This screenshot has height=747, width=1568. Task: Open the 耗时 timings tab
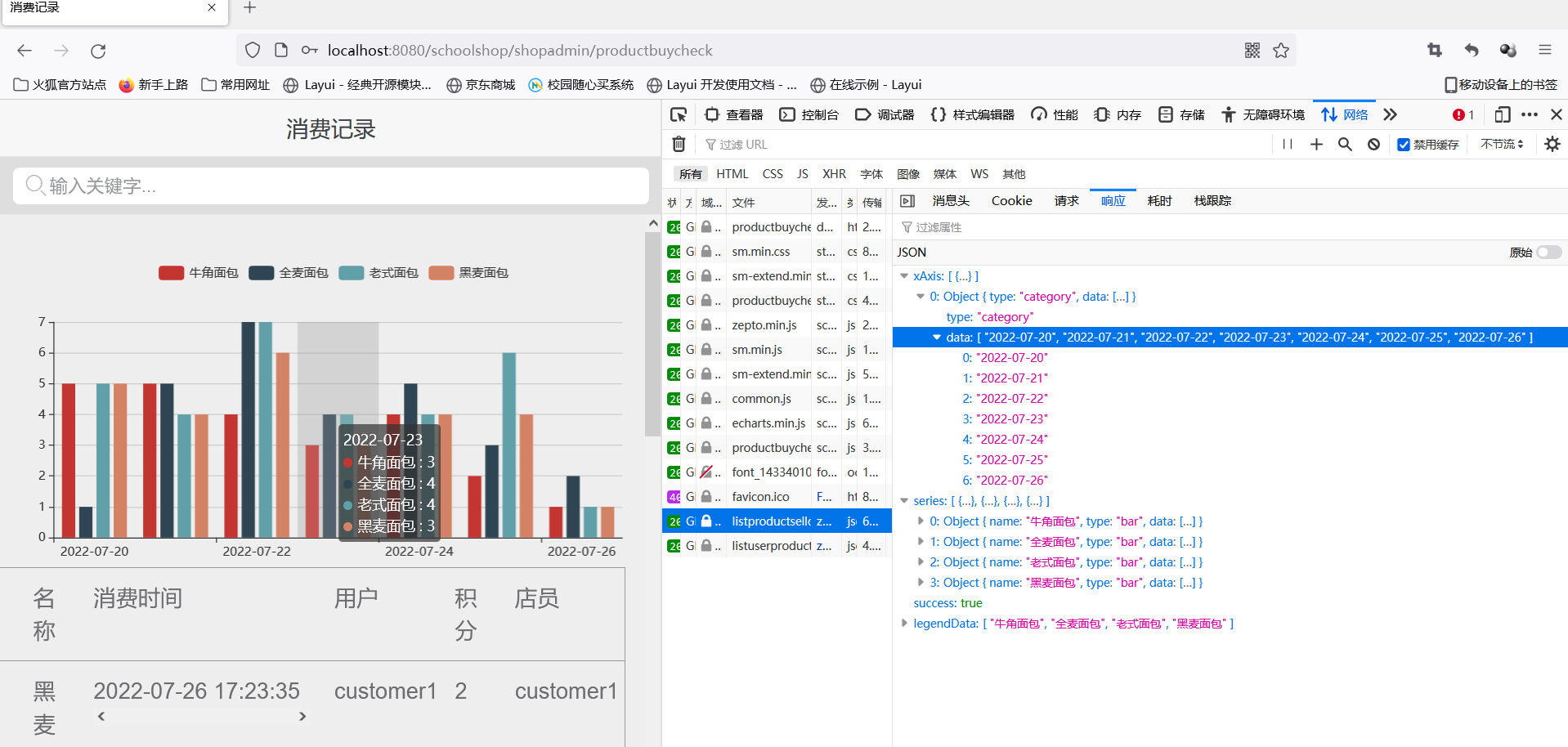click(1159, 201)
